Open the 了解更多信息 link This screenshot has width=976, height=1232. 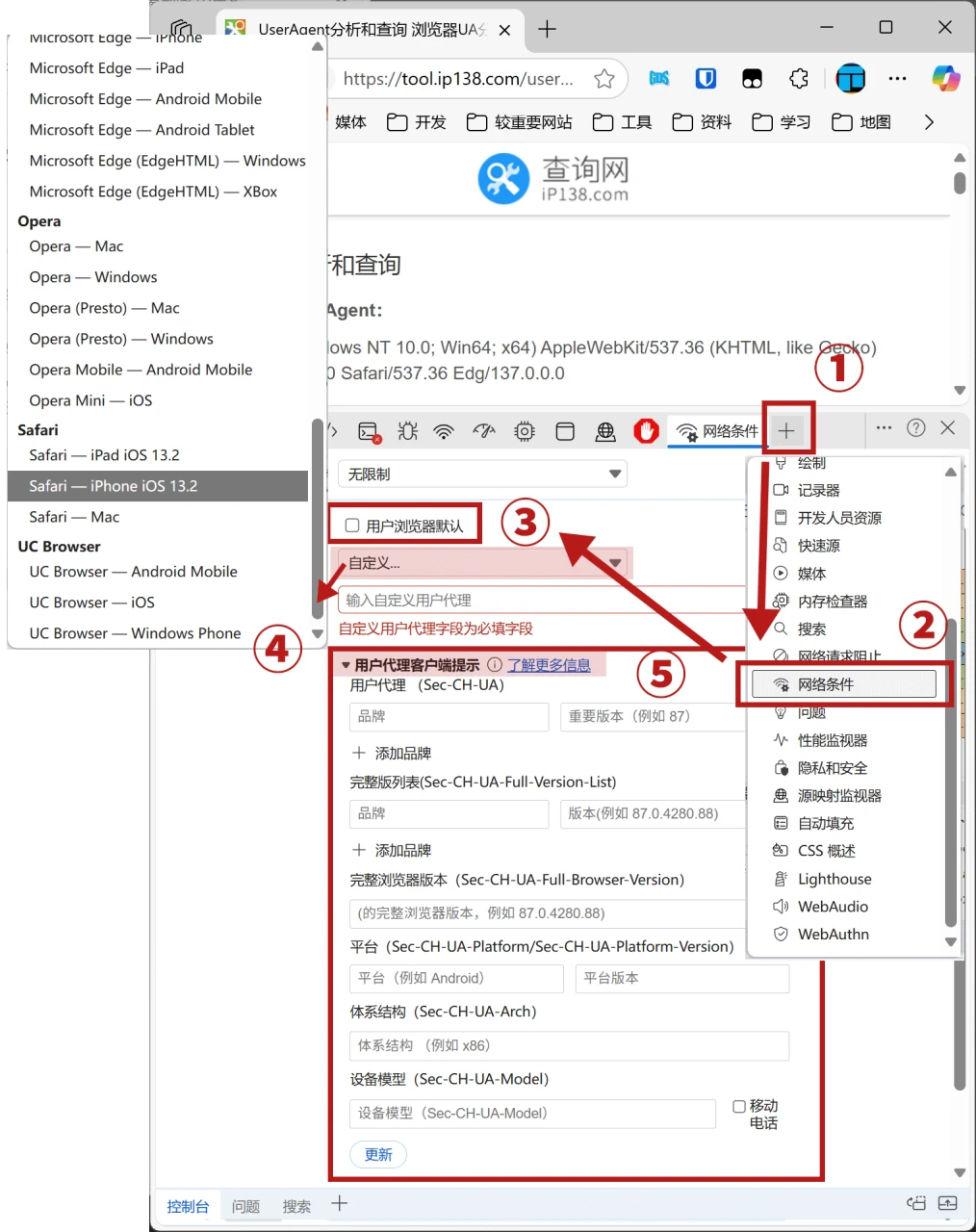pos(549,665)
